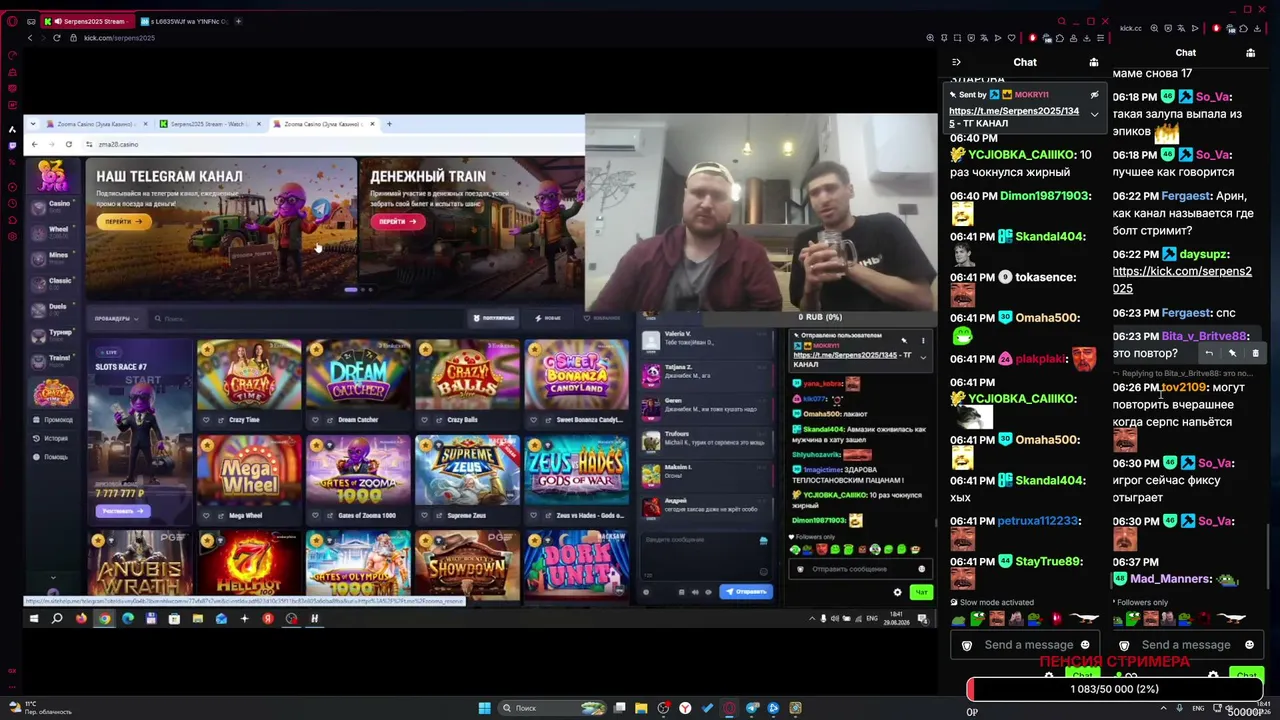
Task: Favorite the Zeus vs Hades game
Action: pyautogui.click(x=533, y=516)
